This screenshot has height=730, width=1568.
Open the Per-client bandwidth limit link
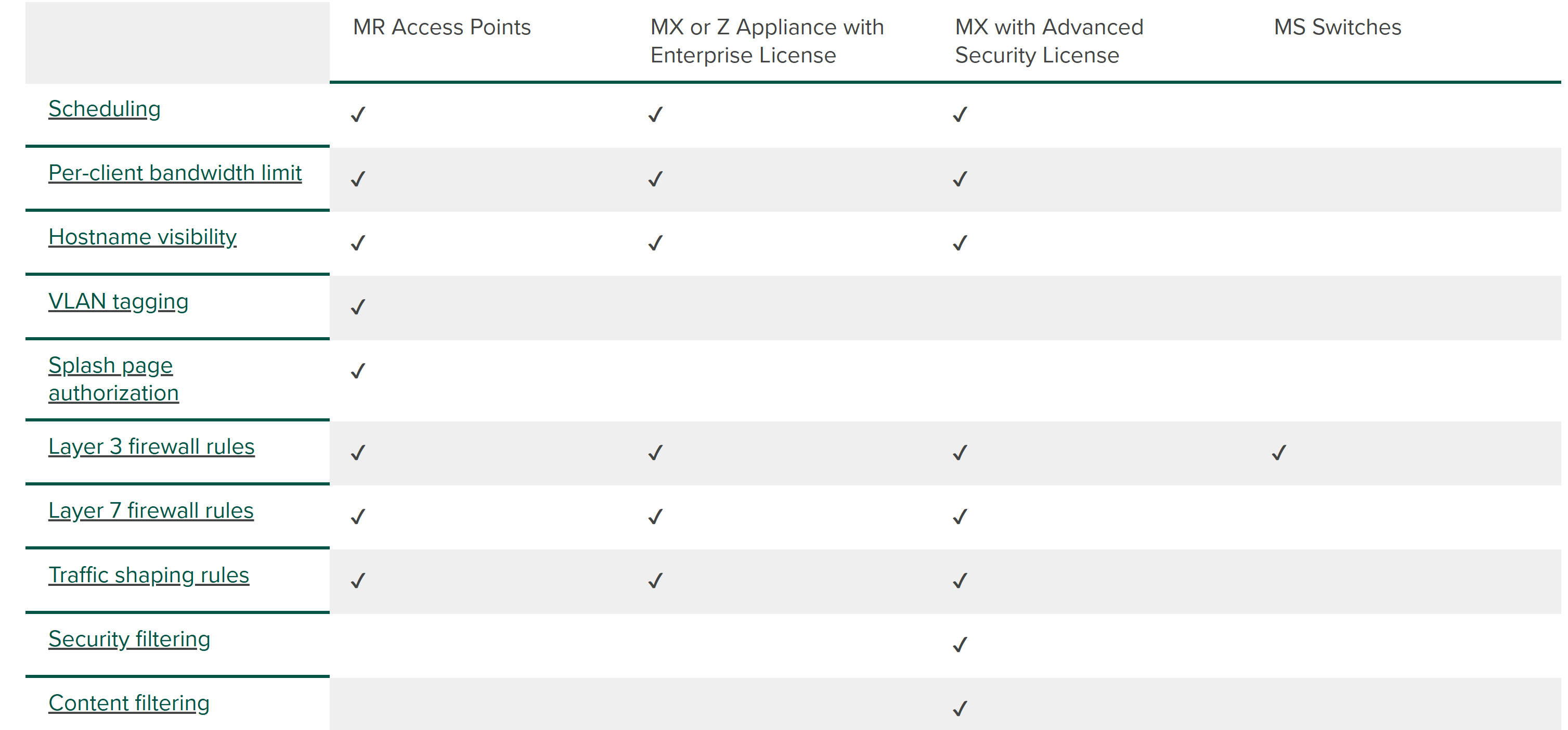tap(175, 173)
